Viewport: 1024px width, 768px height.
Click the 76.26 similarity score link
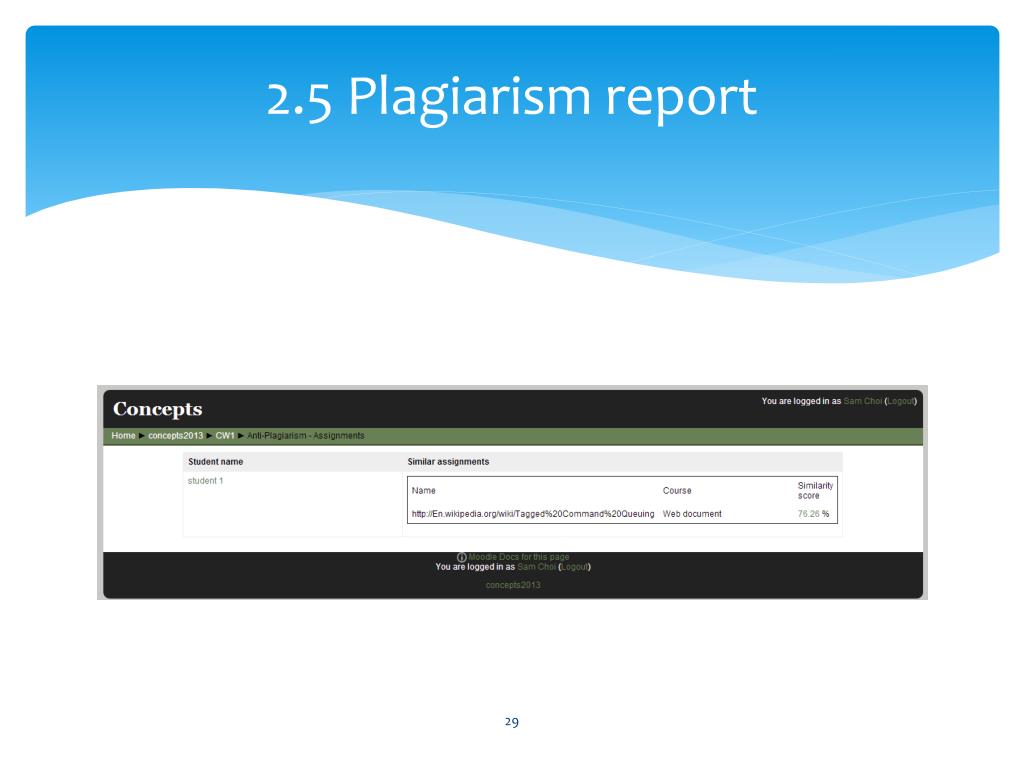click(808, 514)
